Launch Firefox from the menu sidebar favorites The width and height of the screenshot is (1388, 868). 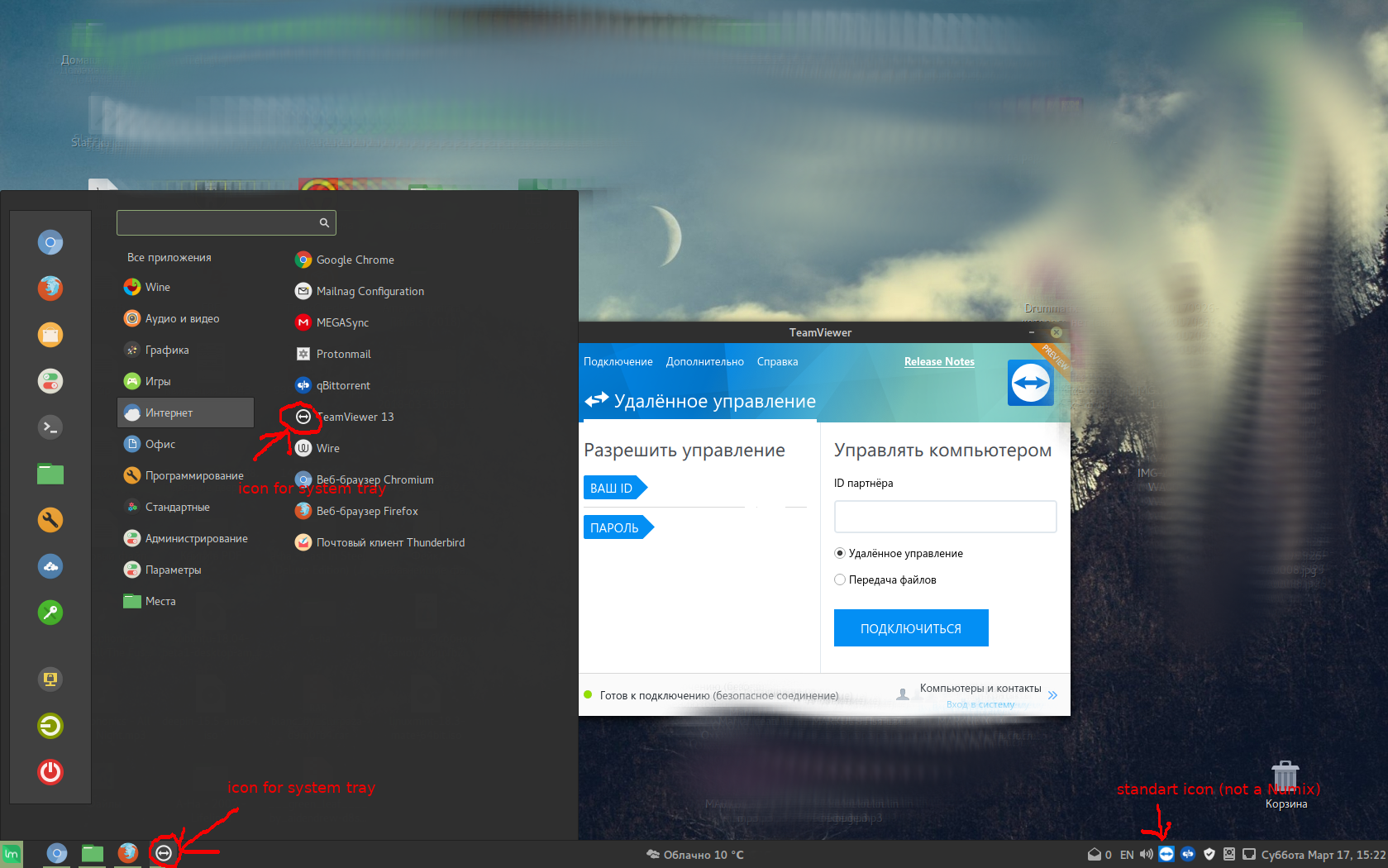[x=50, y=288]
